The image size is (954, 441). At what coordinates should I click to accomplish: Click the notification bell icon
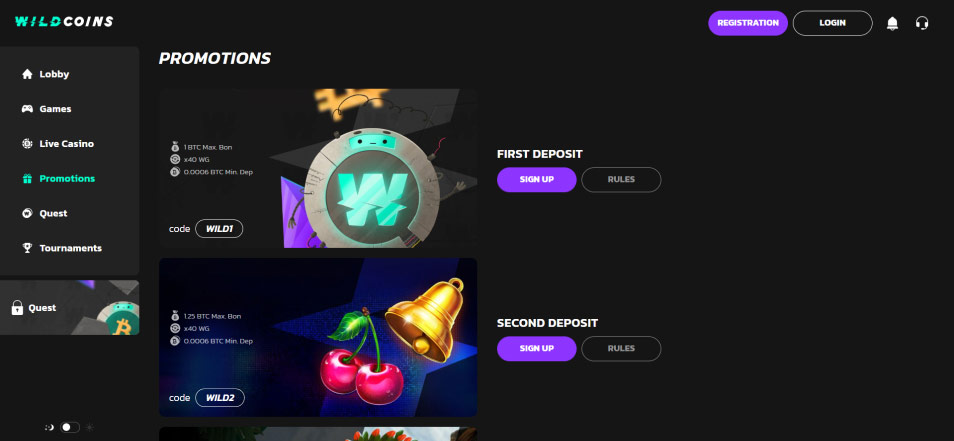tap(892, 23)
